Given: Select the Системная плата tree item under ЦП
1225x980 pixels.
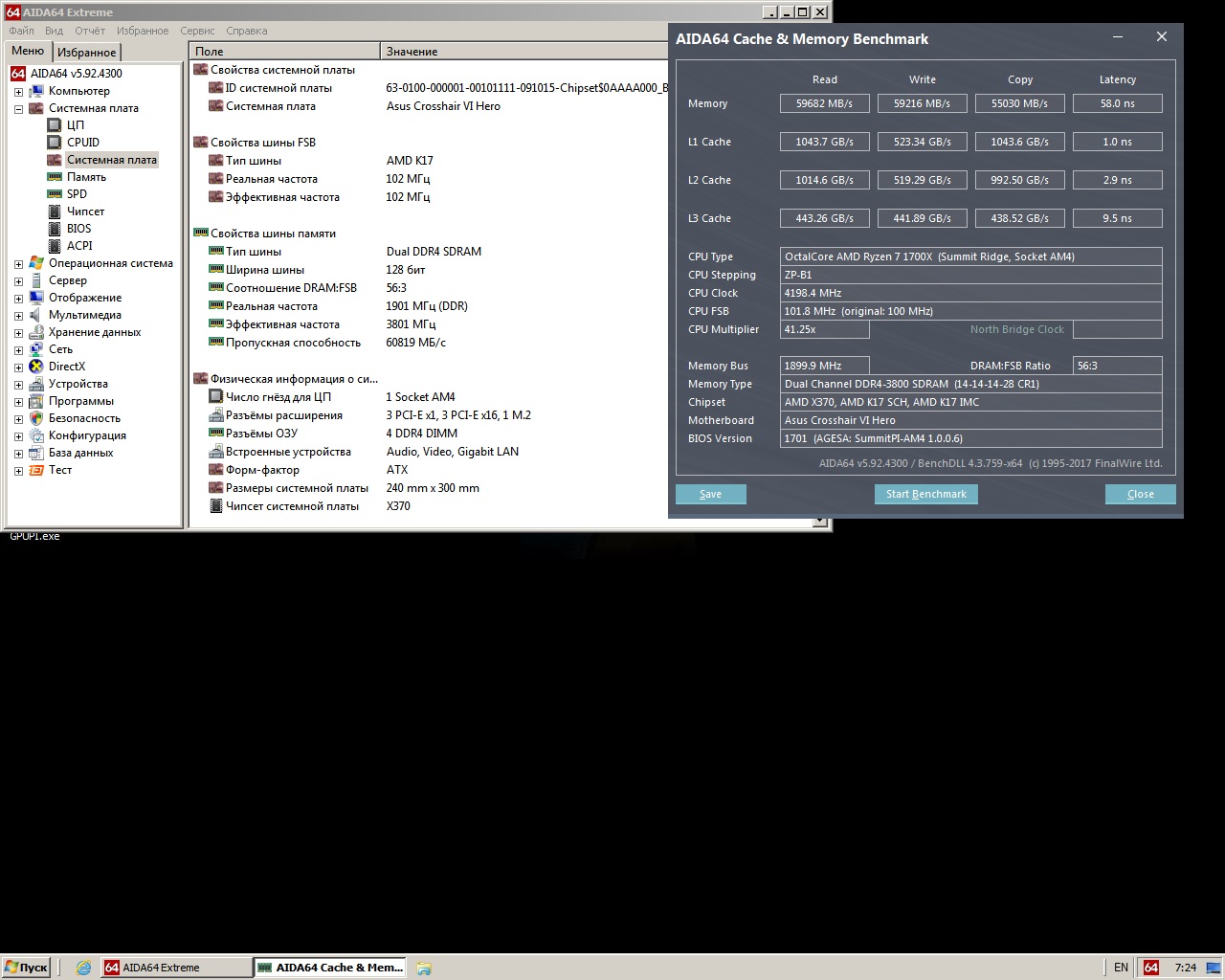Looking at the screenshot, I should click(111, 160).
